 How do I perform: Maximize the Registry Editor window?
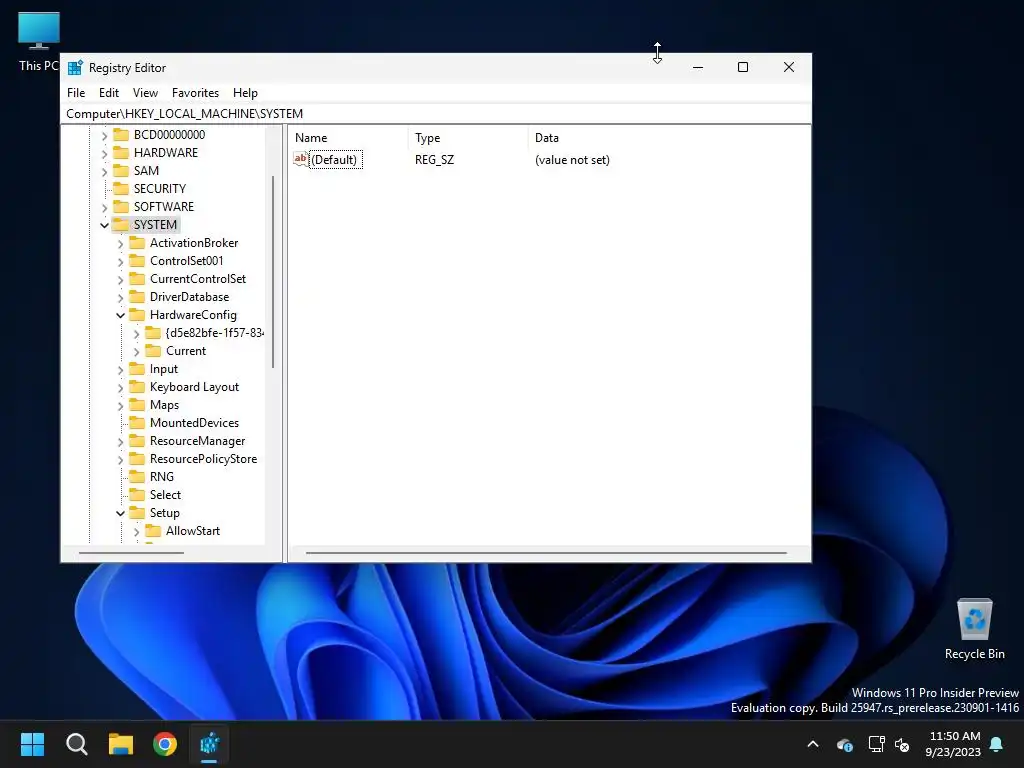click(x=743, y=67)
